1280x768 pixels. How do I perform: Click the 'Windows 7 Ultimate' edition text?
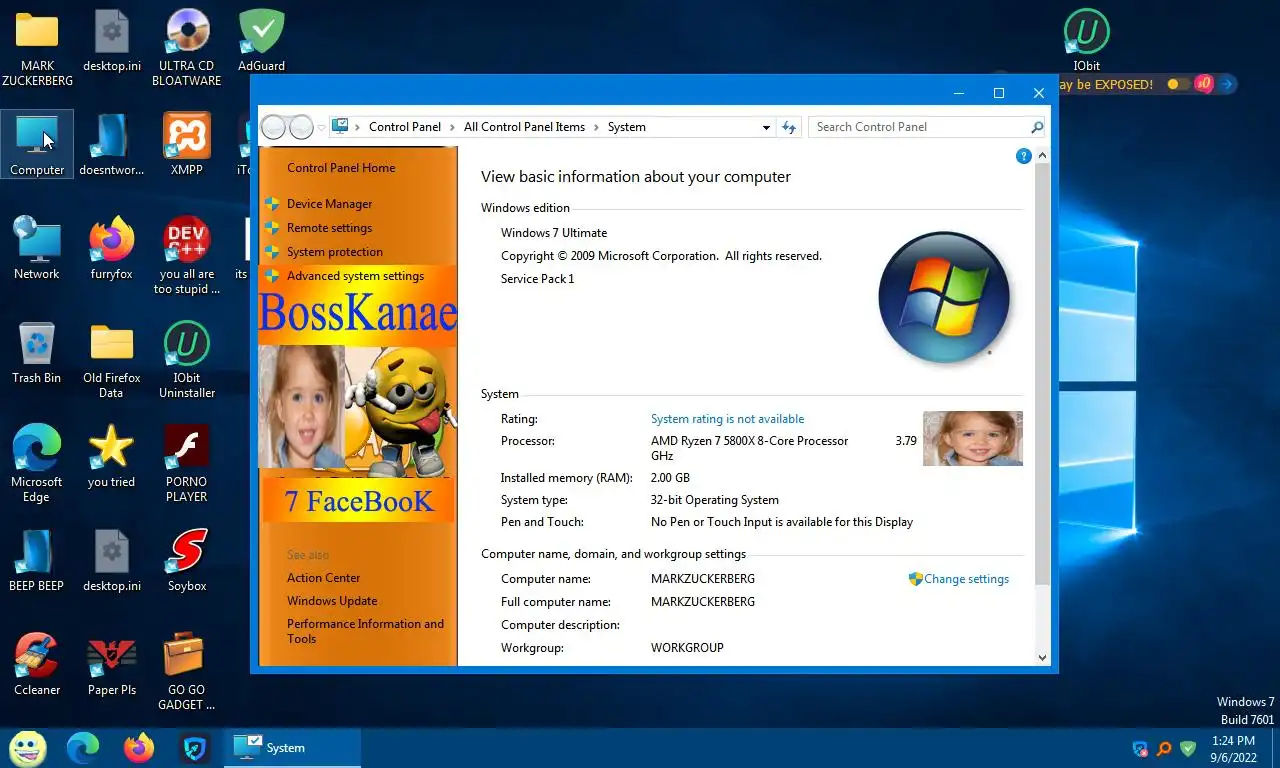554,233
